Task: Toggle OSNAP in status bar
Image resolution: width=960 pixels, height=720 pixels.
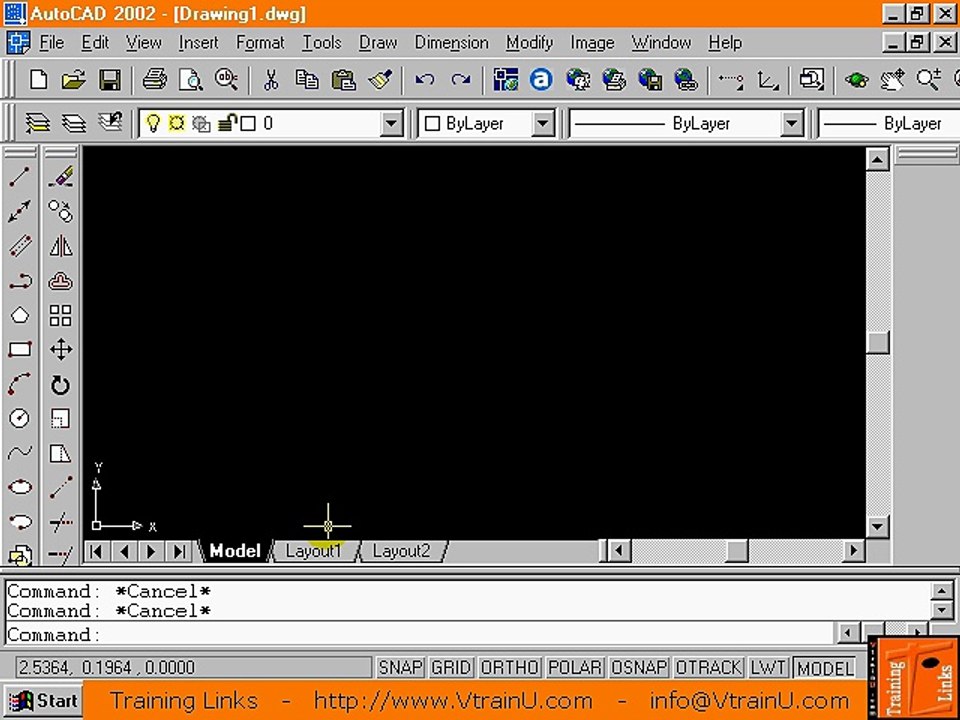Action: pyautogui.click(x=639, y=667)
